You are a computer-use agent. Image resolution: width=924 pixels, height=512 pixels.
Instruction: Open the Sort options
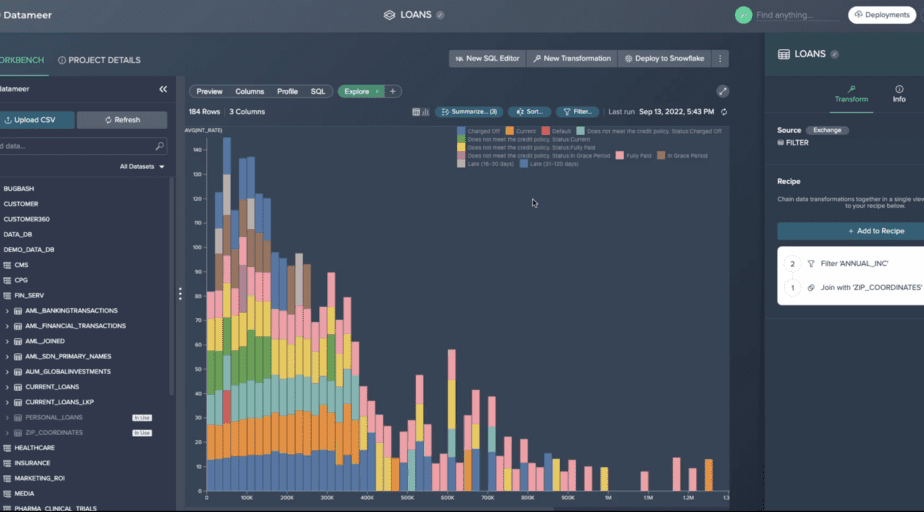coord(529,112)
